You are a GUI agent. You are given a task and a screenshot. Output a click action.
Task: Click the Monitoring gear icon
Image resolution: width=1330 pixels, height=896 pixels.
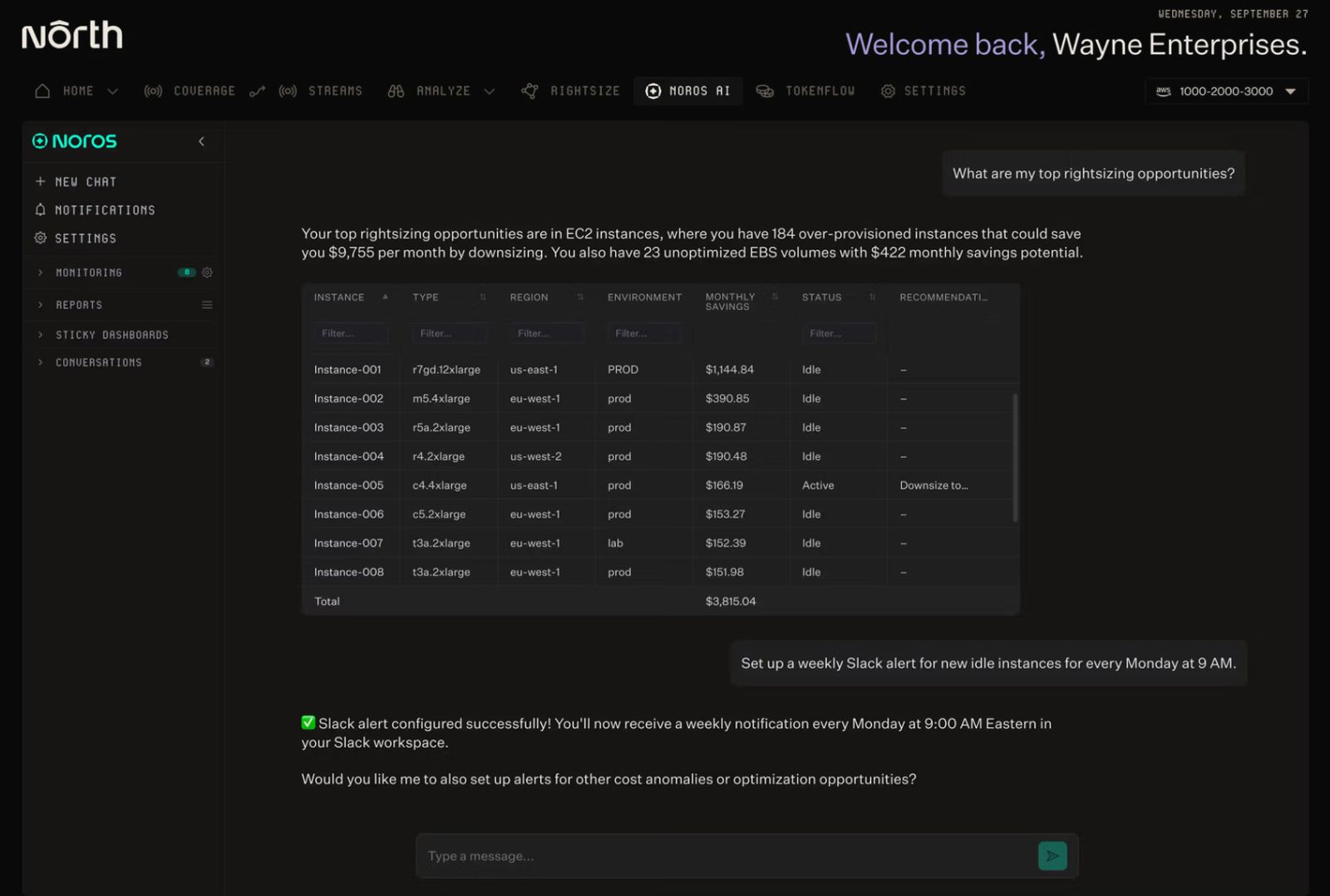pyautogui.click(x=207, y=273)
